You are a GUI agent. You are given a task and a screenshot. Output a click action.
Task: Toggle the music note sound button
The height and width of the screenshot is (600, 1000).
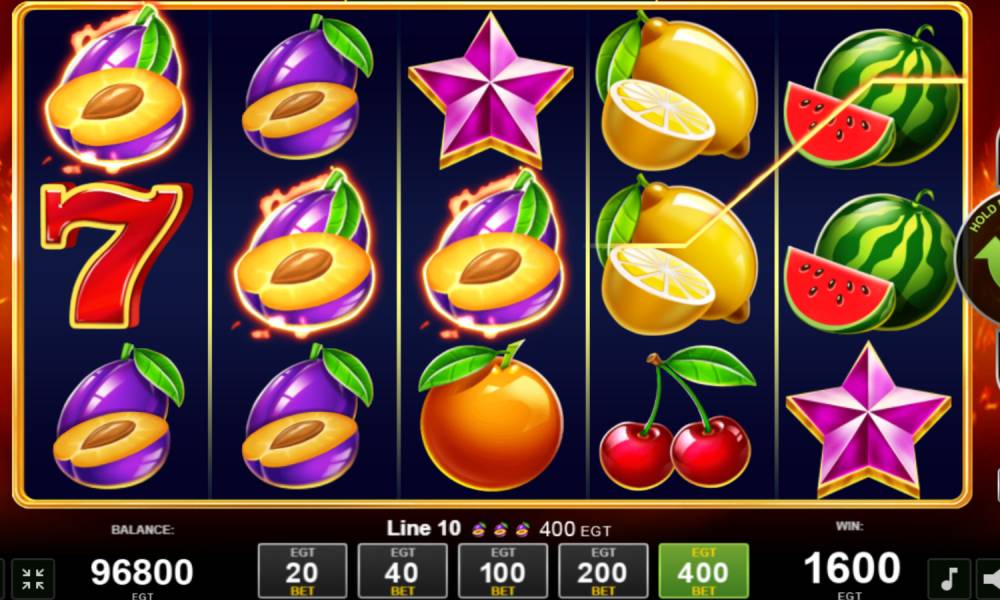[948, 579]
